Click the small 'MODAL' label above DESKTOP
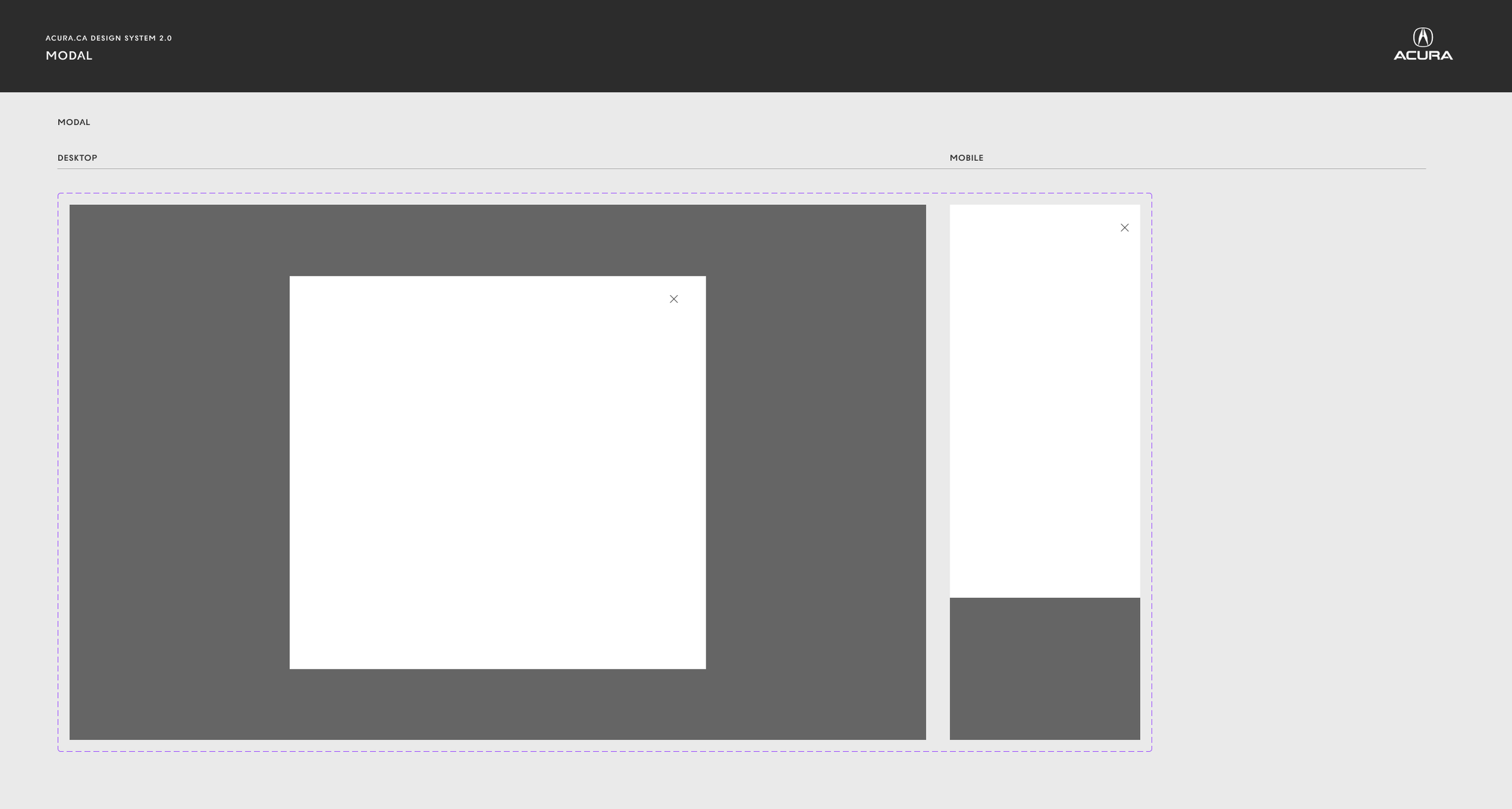This screenshot has height=809, width=1512. click(x=74, y=122)
